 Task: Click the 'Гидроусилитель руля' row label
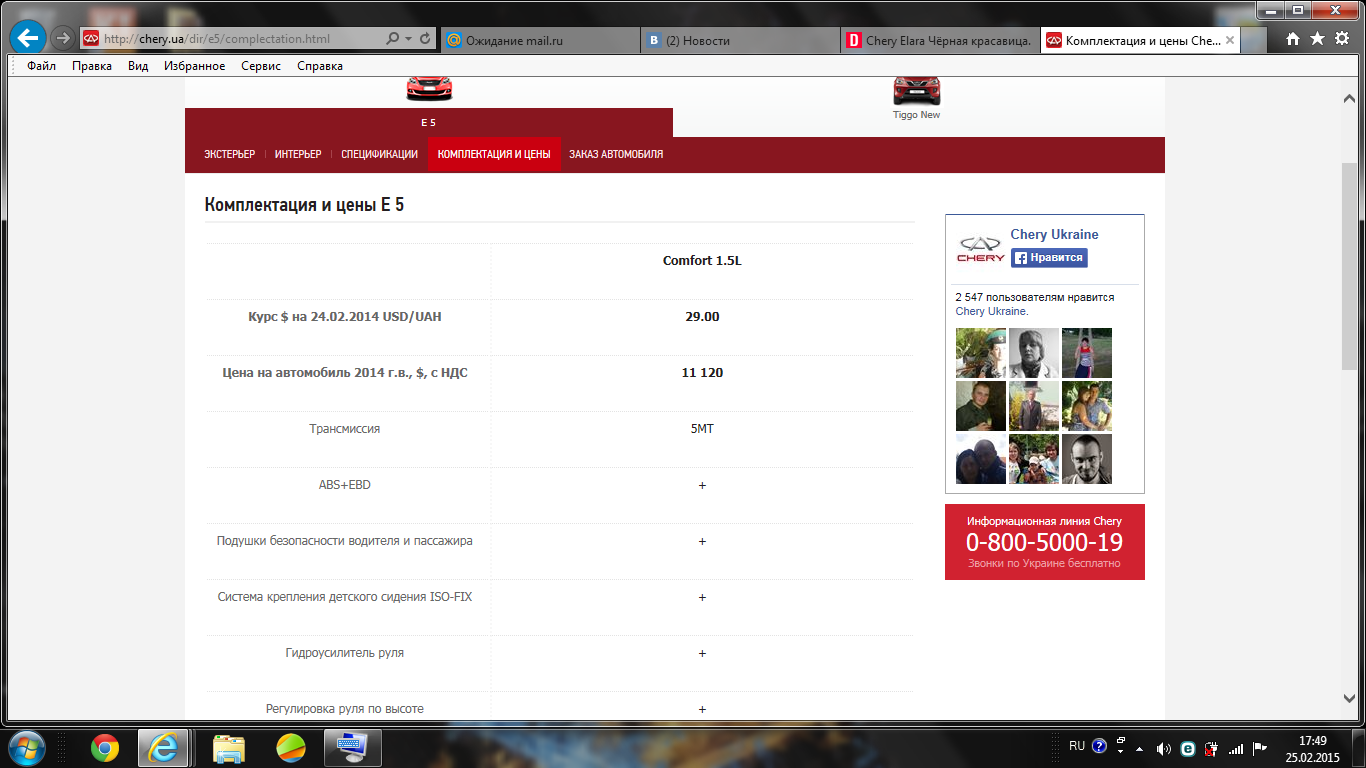345,653
